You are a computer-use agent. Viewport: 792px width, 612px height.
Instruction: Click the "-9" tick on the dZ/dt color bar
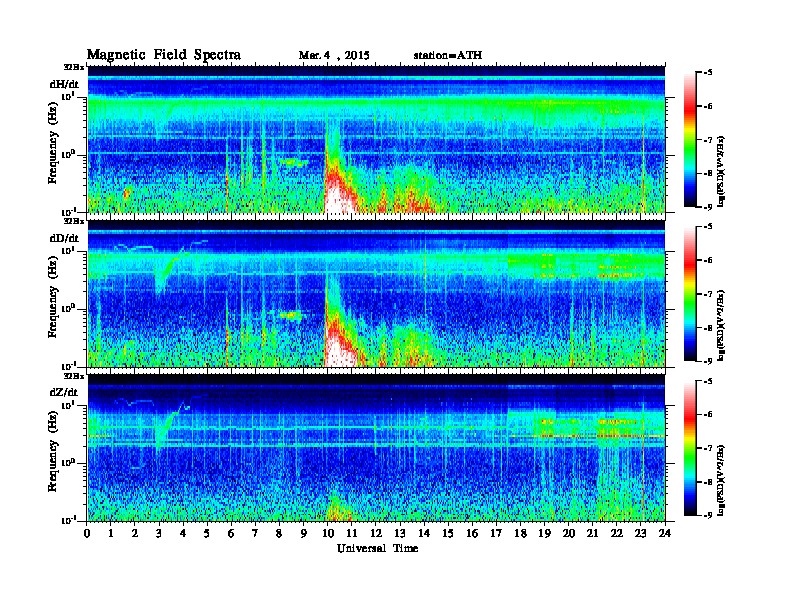pyautogui.click(x=707, y=515)
